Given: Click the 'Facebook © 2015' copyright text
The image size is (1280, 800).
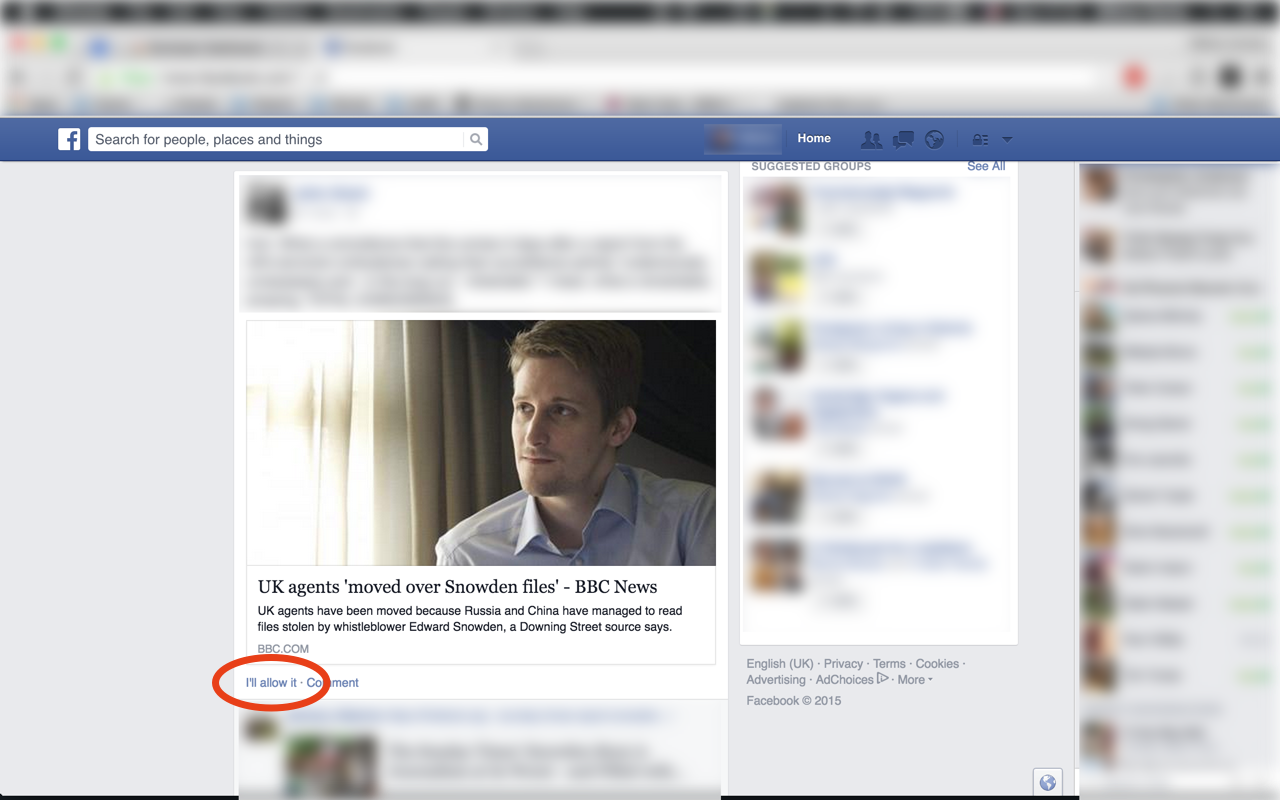Looking at the screenshot, I should [794, 701].
